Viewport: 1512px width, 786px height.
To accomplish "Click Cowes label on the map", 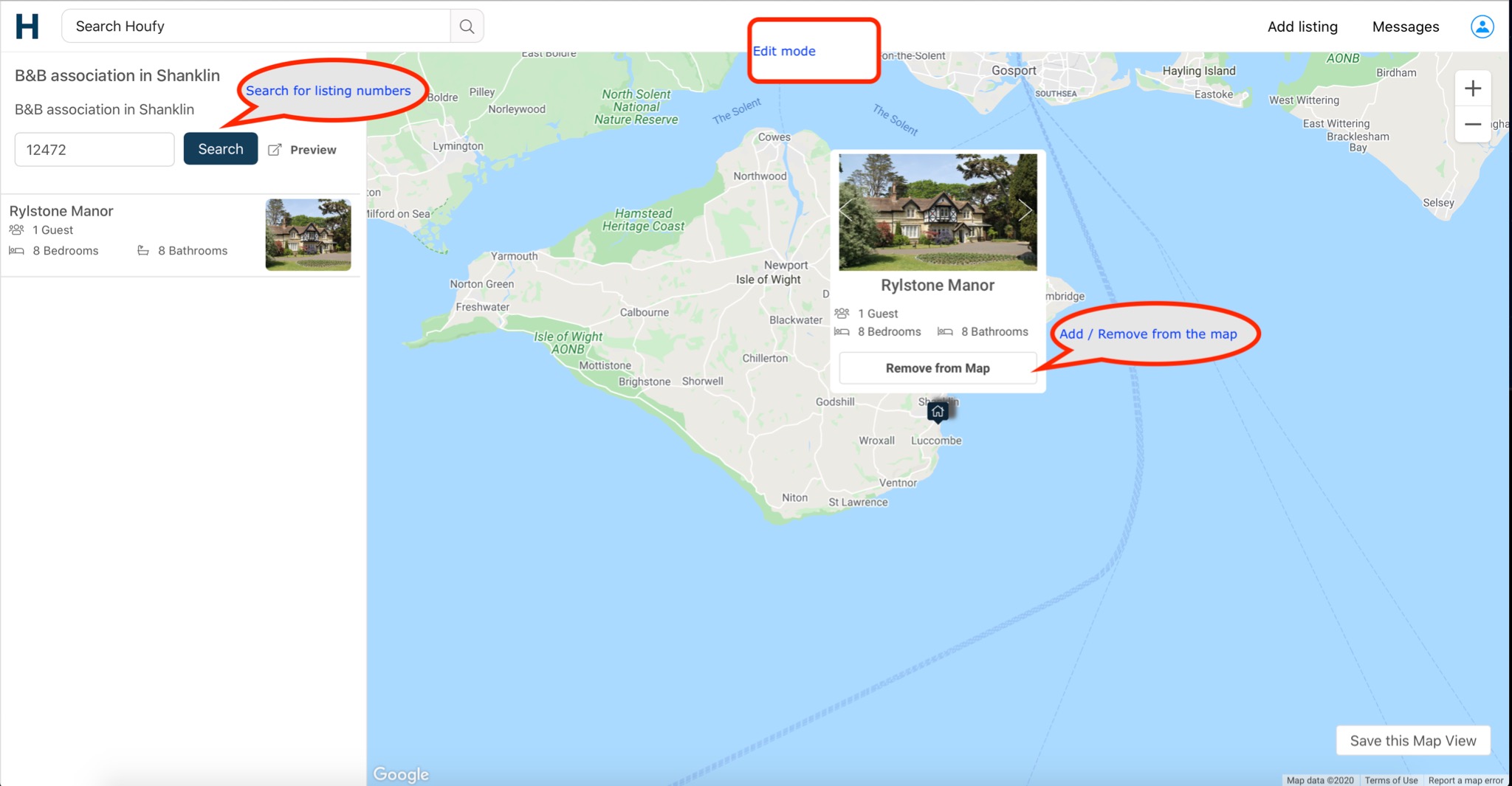I will [774, 137].
